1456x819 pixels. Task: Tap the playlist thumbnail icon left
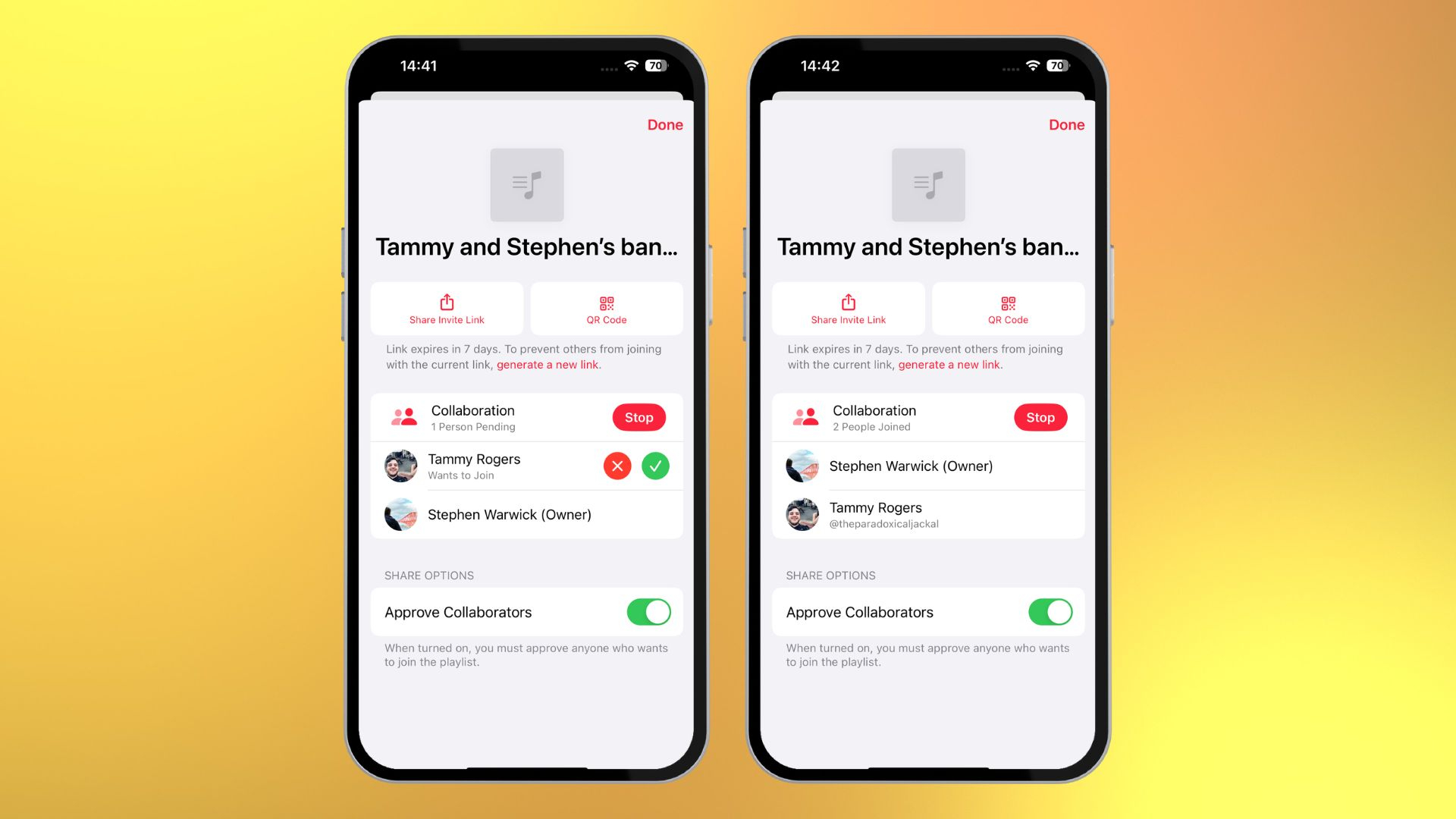click(528, 184)
